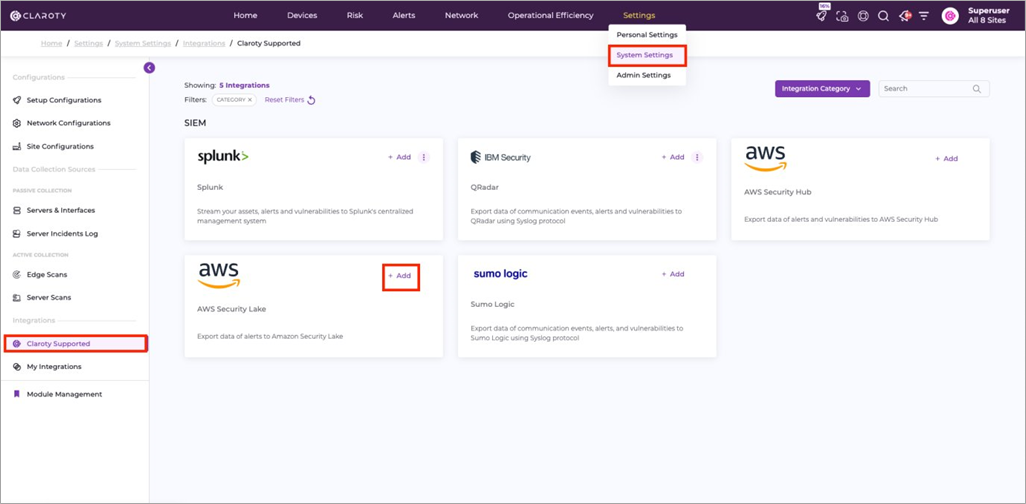This screenshot has height=504, width=1026.
Task: Click the 'AWS Security Lake' card title
Action: point(232,310)
